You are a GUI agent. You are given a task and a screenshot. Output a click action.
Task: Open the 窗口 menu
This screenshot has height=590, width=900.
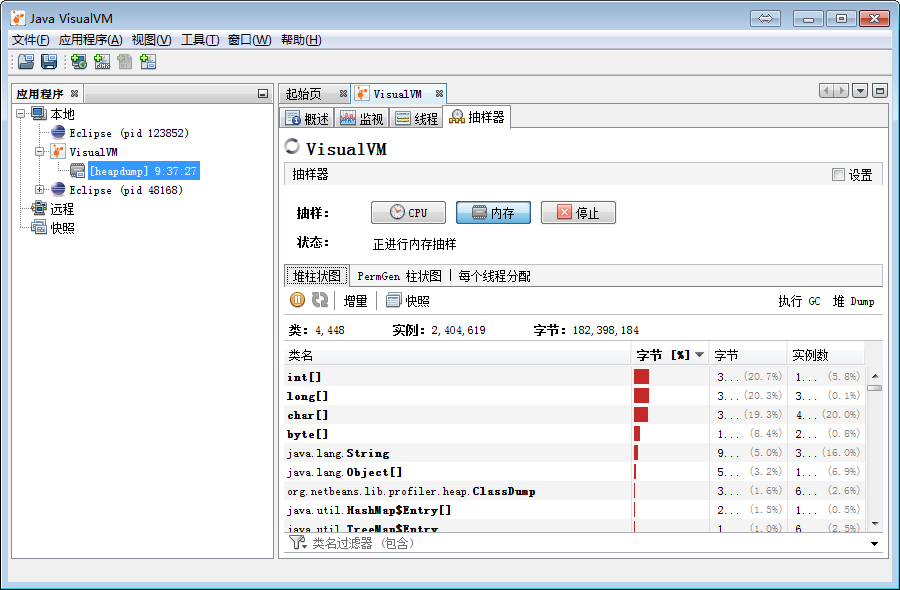(249, 40)
